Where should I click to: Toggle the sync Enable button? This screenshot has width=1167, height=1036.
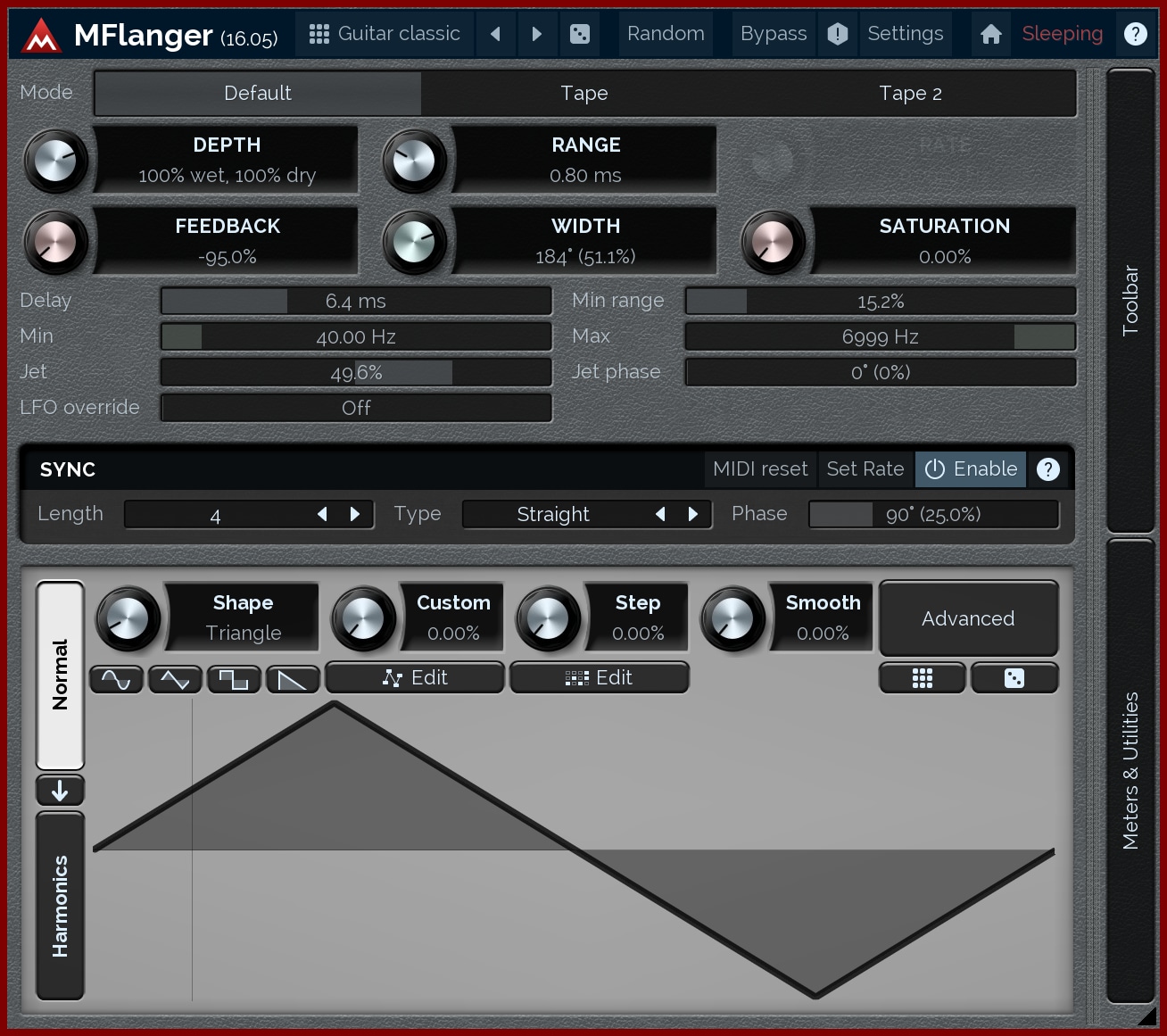click(971, 469)
